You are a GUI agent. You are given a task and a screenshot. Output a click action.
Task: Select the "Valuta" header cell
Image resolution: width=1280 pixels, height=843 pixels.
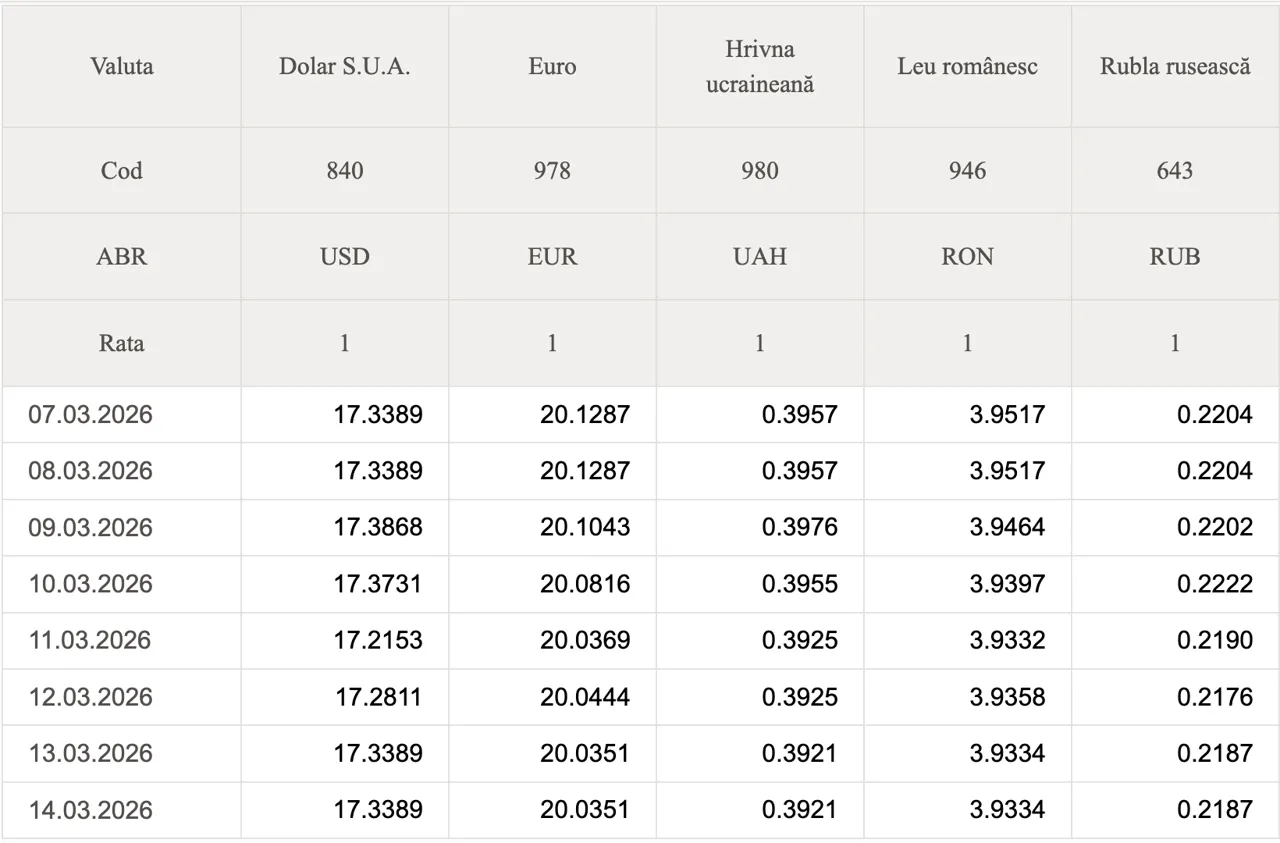[x=121, y=67]
